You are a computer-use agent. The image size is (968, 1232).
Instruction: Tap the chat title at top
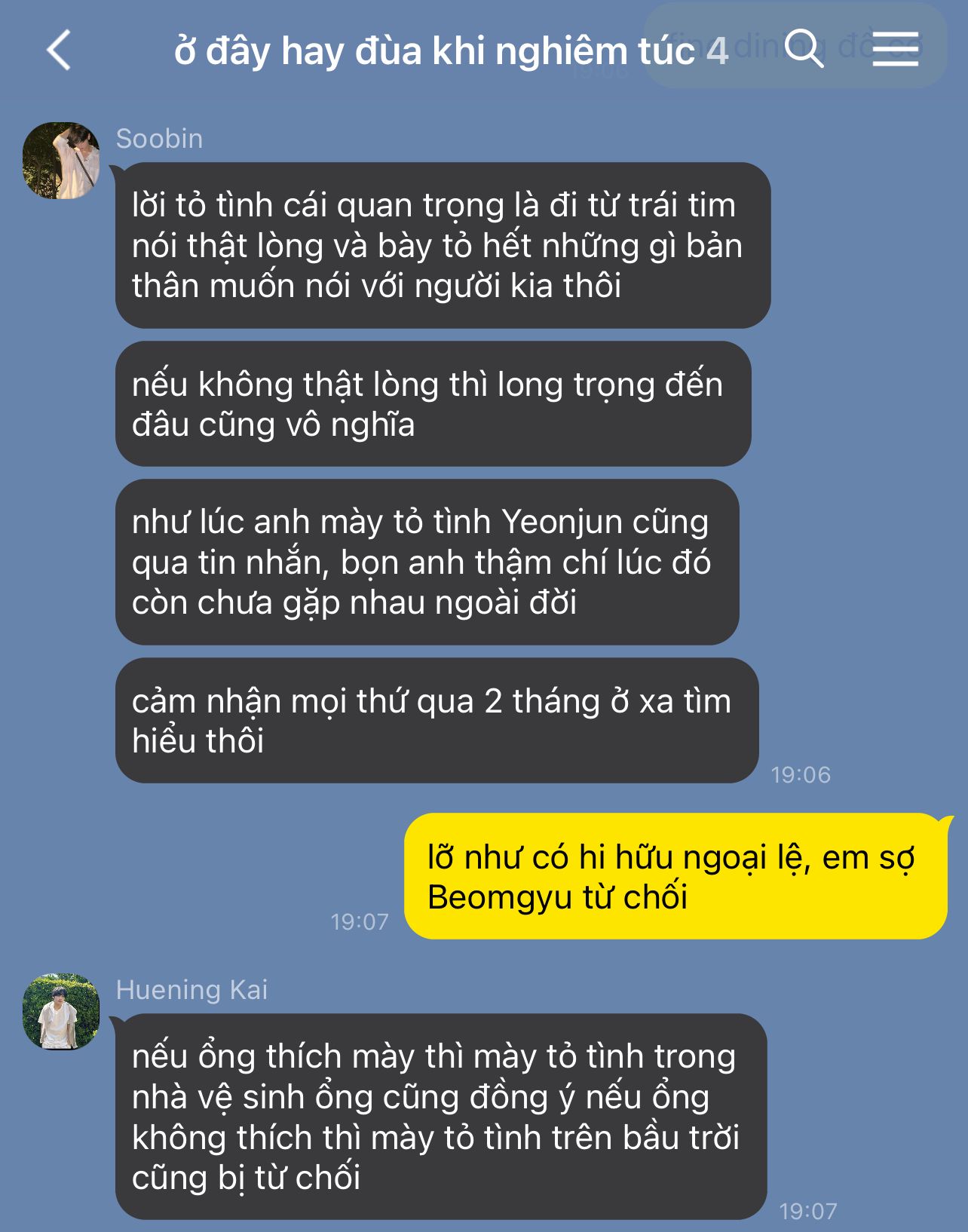pyautogui.click(x=434, y=51)
